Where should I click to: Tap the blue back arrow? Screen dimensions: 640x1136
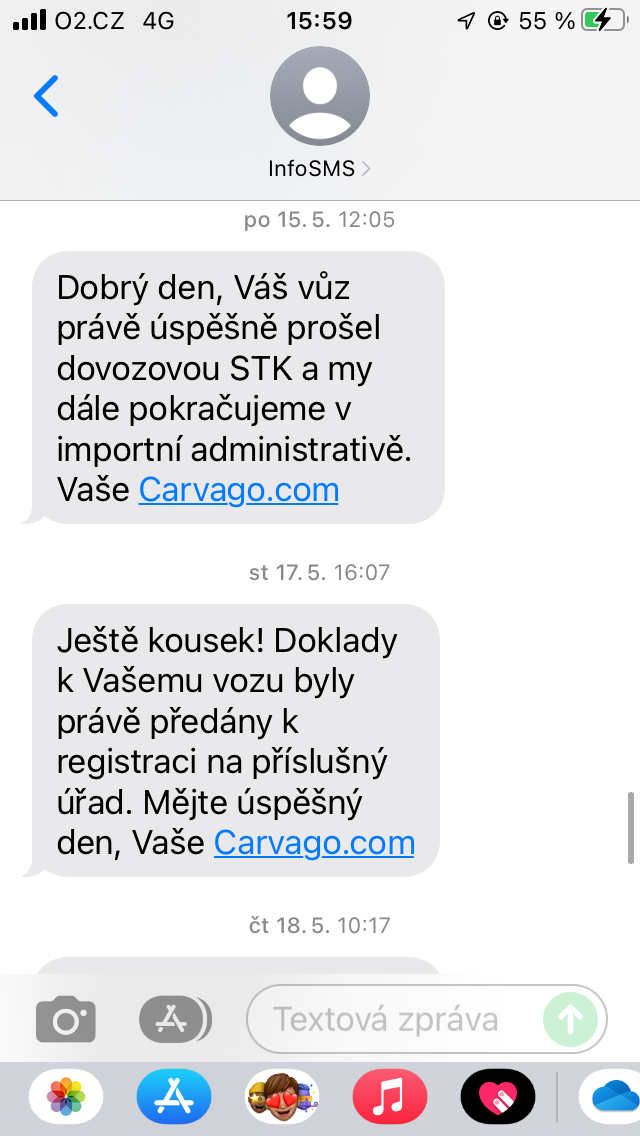click(46, 96)
